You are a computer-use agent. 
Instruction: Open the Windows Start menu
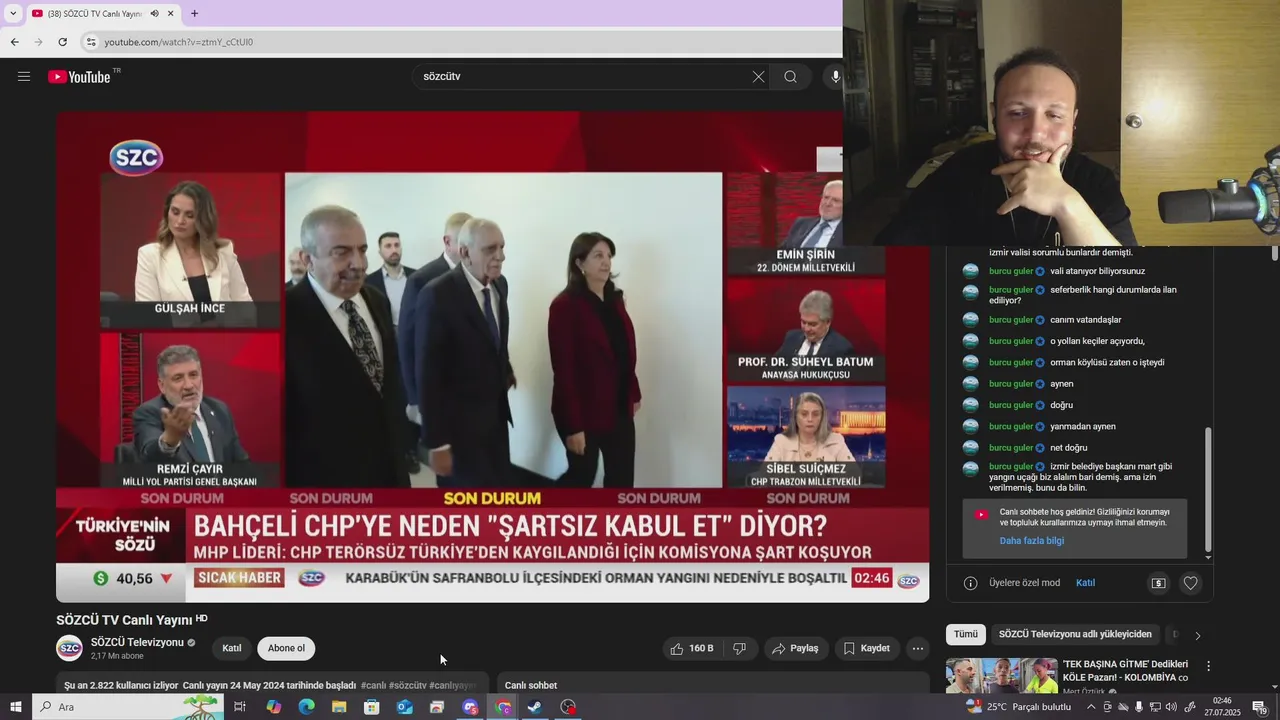[x=15, y=707]
